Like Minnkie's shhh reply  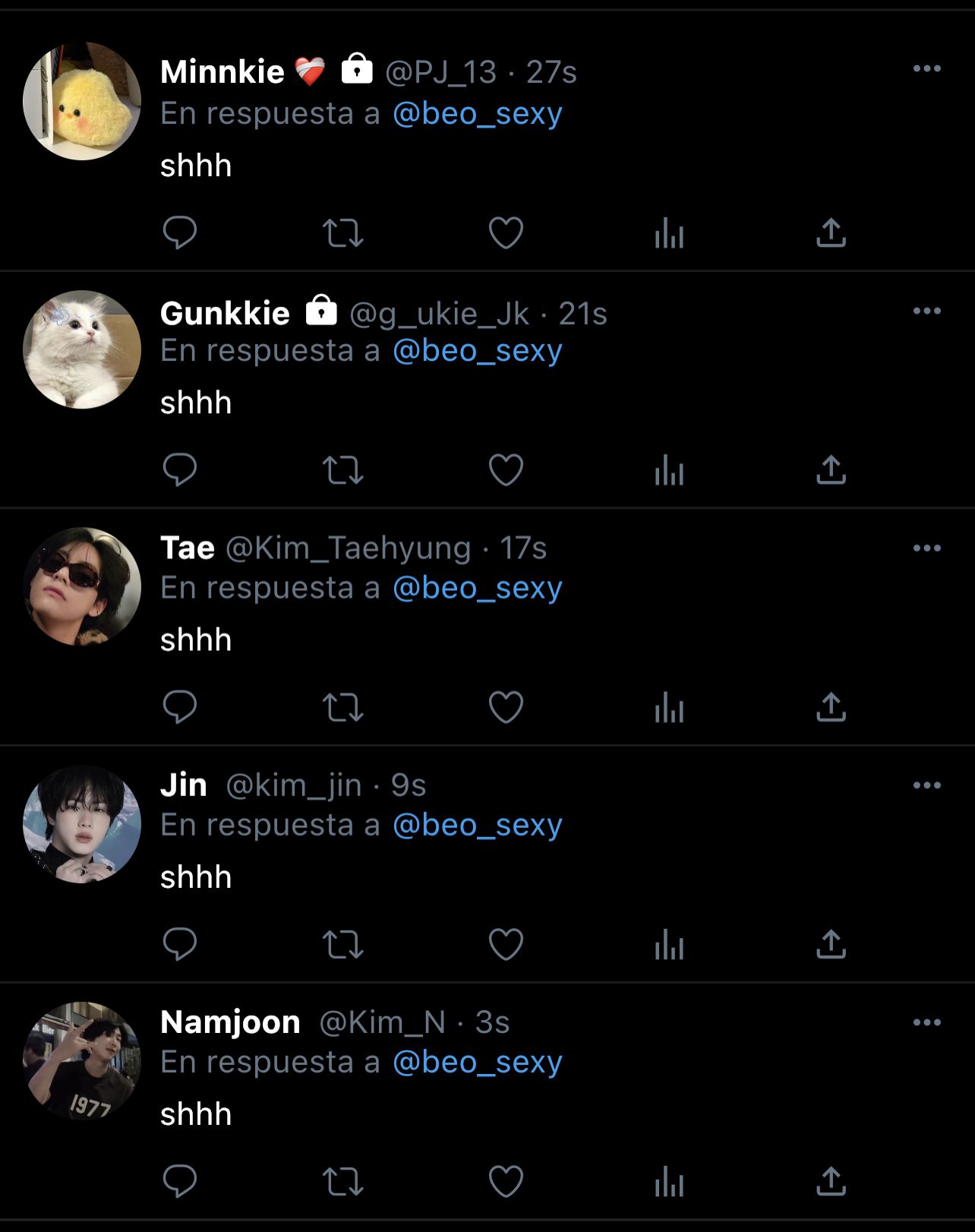pos(506,233)
